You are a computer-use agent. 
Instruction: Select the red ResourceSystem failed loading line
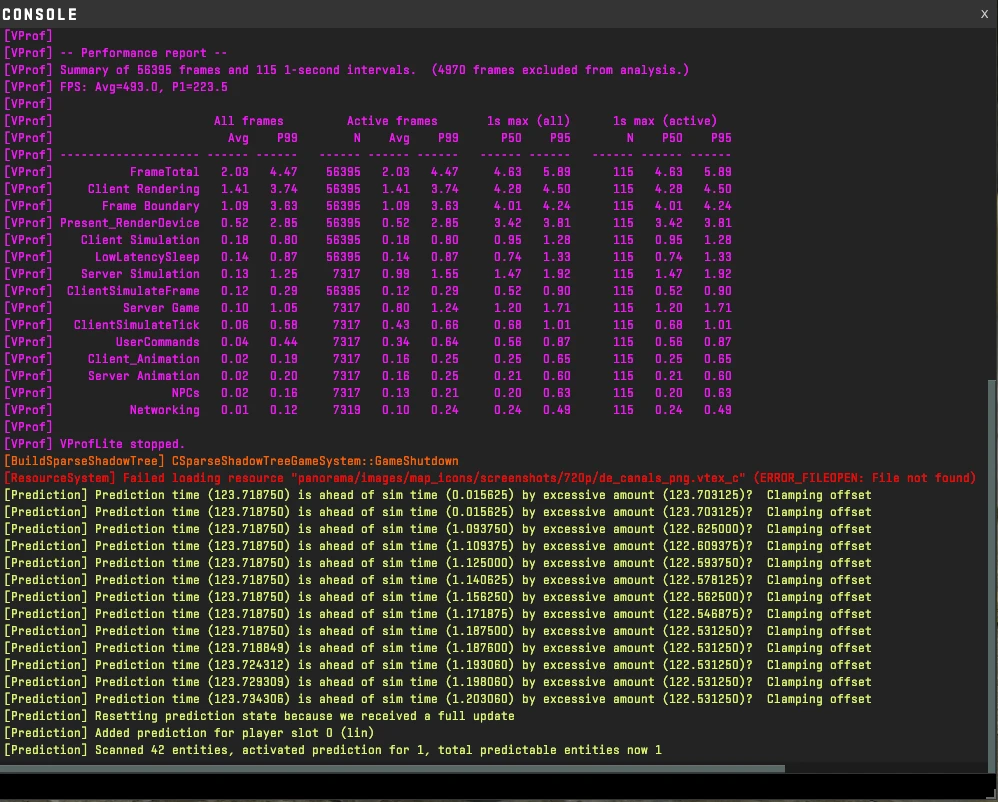coord(489,478)
